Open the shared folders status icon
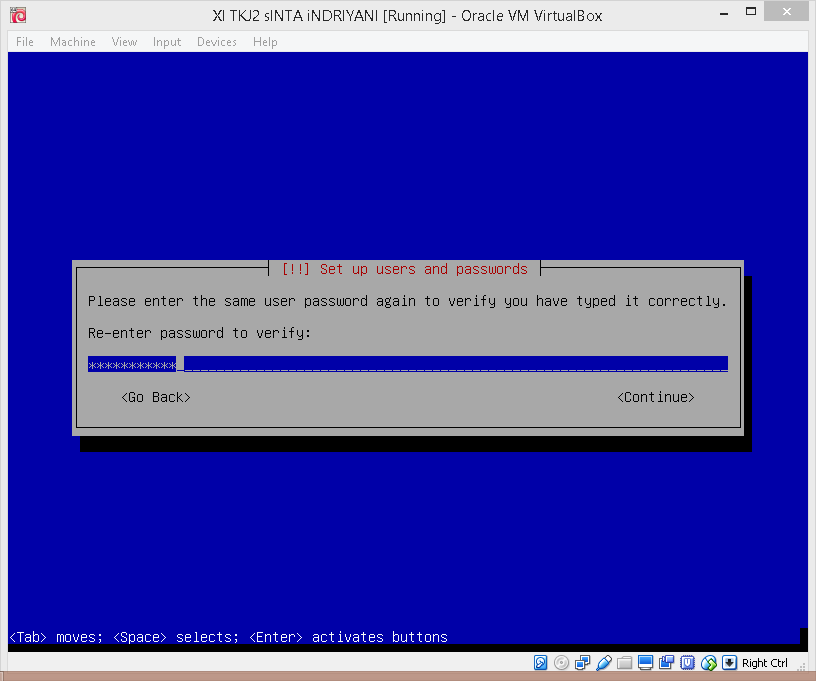 (624, 663)
